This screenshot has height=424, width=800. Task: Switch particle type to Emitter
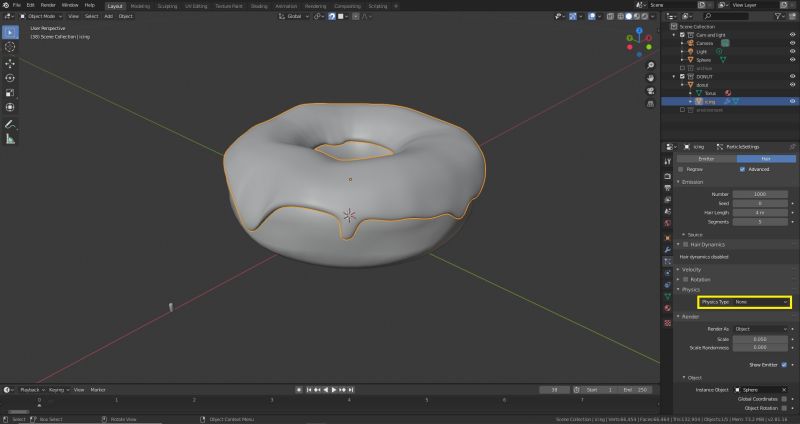click(x=706, y=159)
